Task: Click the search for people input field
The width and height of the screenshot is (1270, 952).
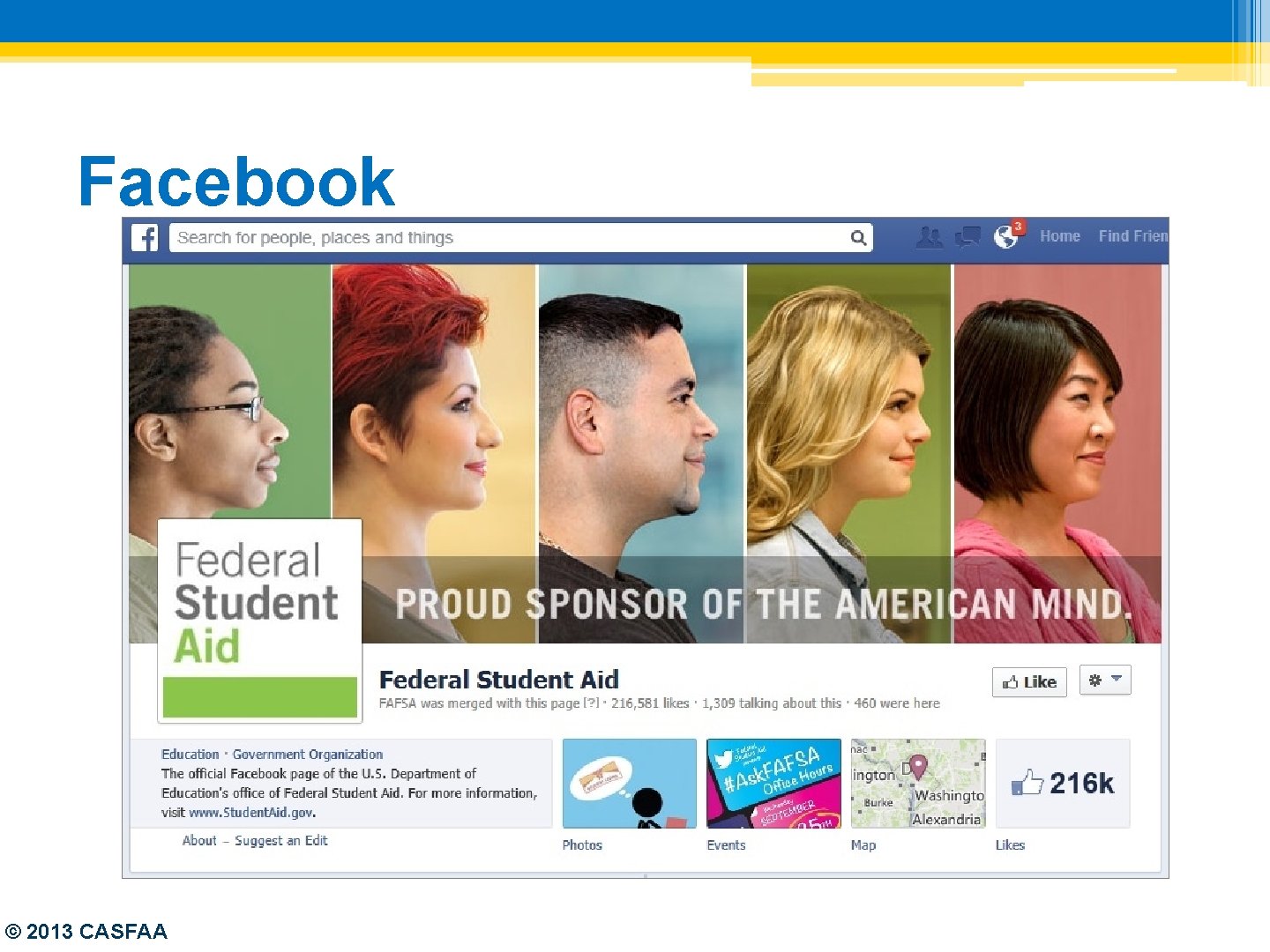Action: 520,238
